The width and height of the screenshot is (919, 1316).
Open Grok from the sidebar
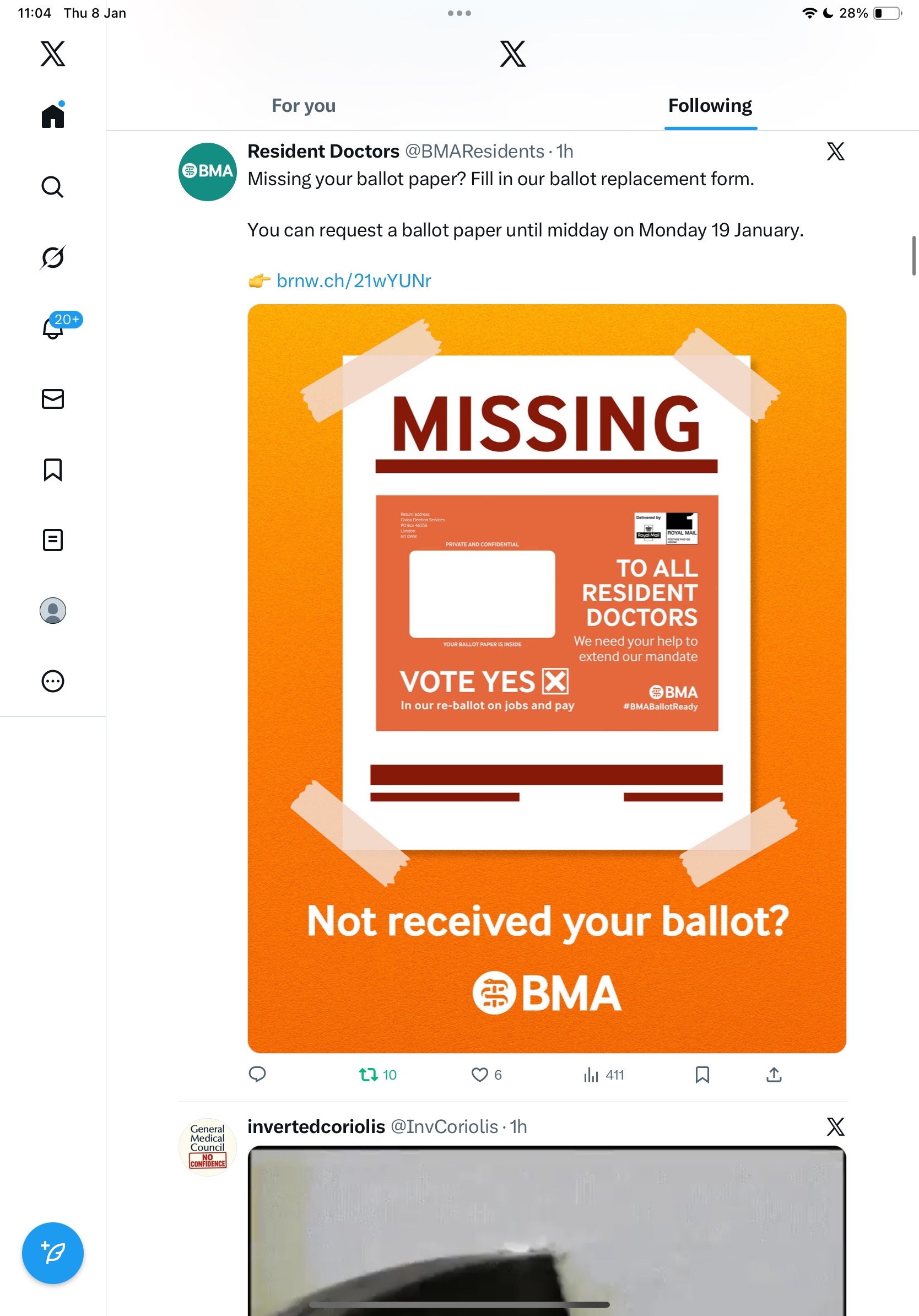(53, 257)
